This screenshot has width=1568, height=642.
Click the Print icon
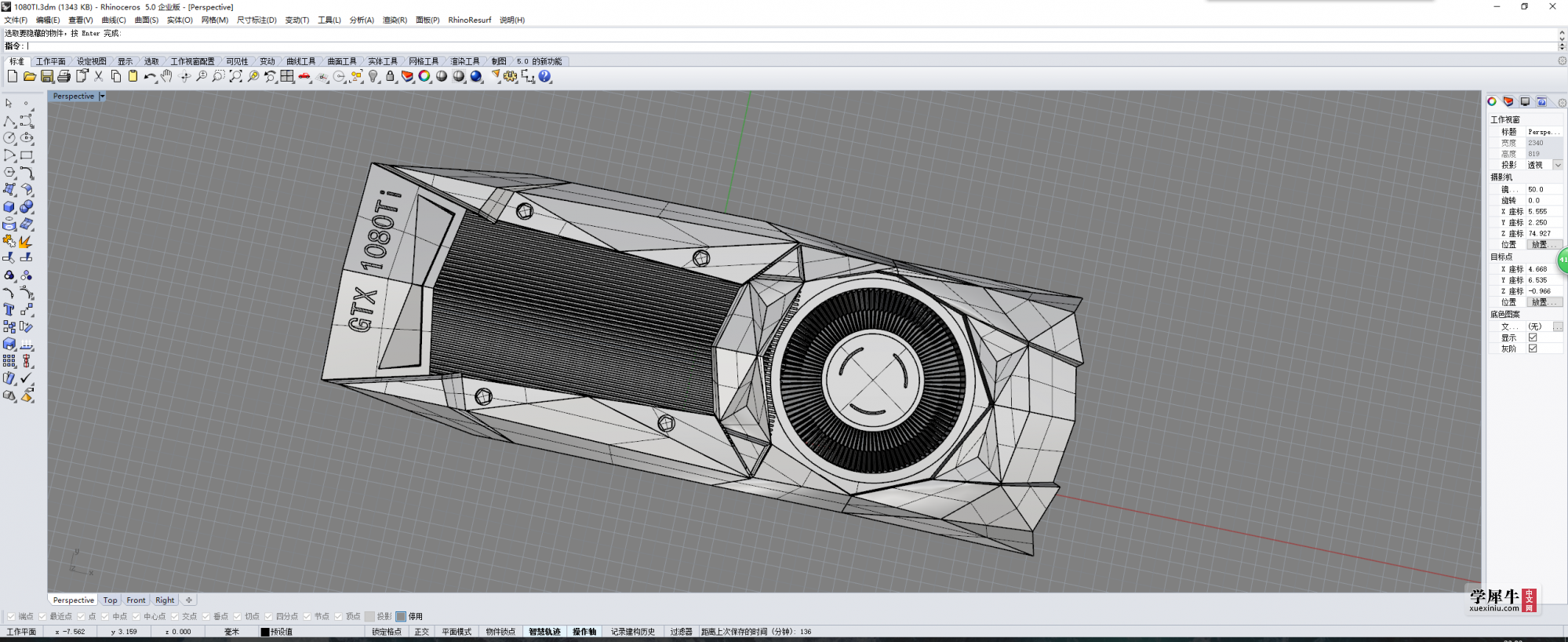64,76
